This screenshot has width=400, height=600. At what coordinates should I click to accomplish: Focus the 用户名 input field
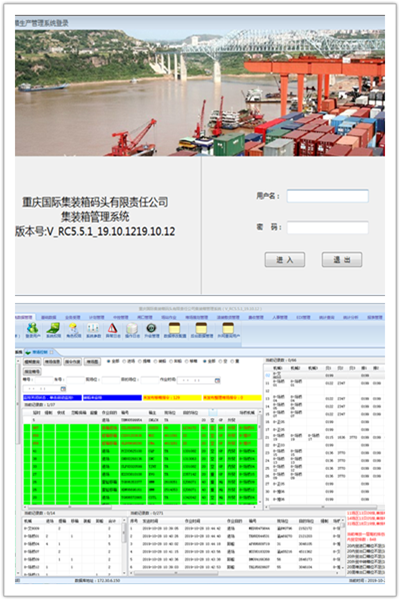click(328, 196)
